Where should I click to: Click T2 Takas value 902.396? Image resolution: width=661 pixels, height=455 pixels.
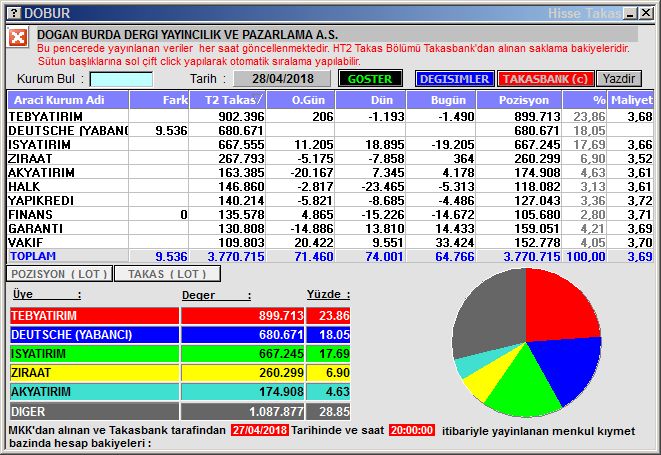[x=241, y=116]
